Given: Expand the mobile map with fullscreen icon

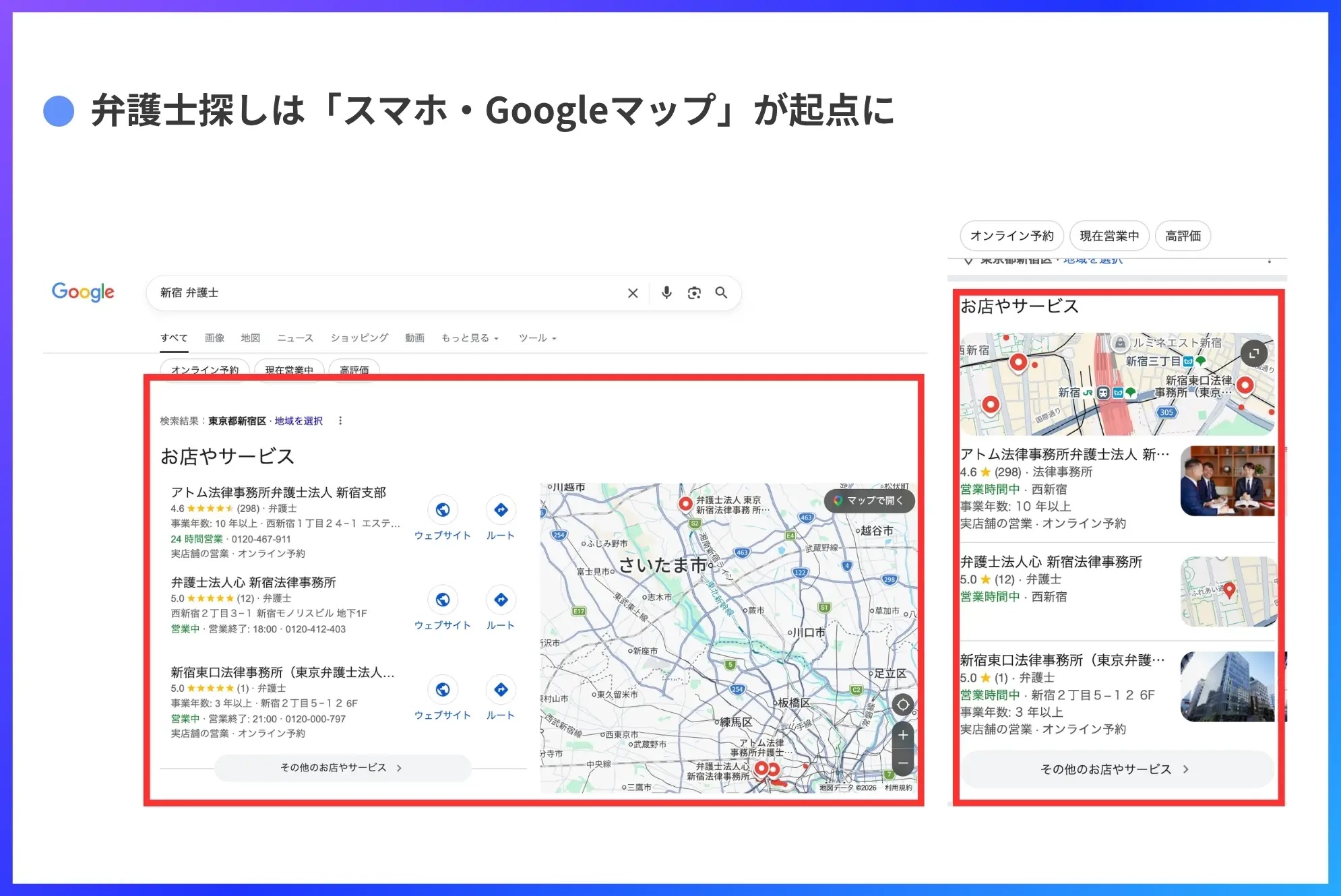Looking at the screenshot, I should click(x=1254, y=354).
